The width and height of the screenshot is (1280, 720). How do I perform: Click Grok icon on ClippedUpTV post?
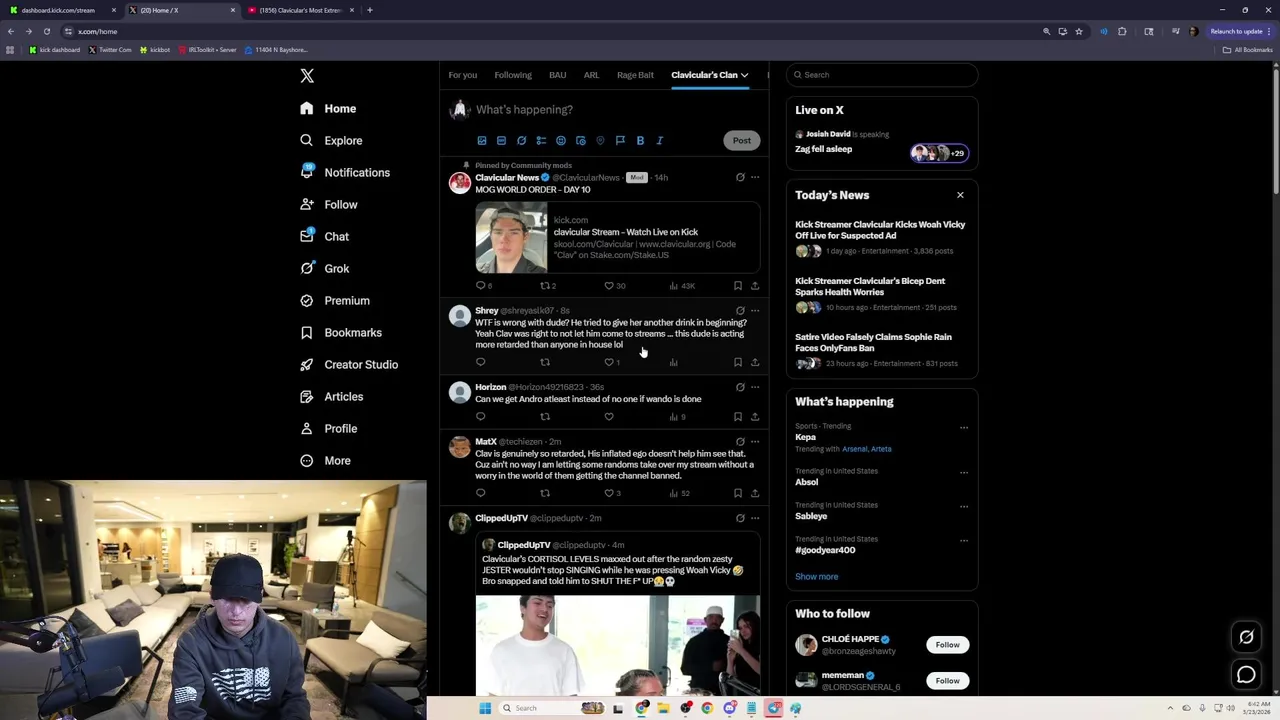coord(740,518)
